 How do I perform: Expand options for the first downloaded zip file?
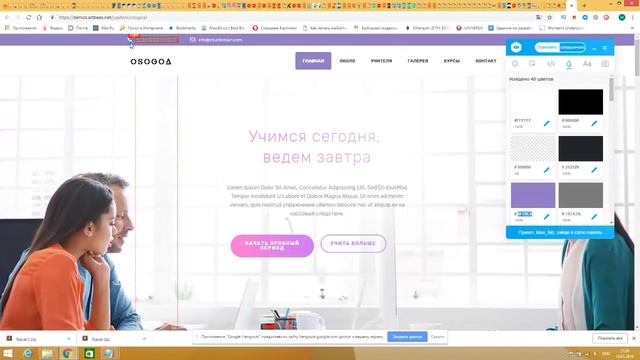[69, 339]
